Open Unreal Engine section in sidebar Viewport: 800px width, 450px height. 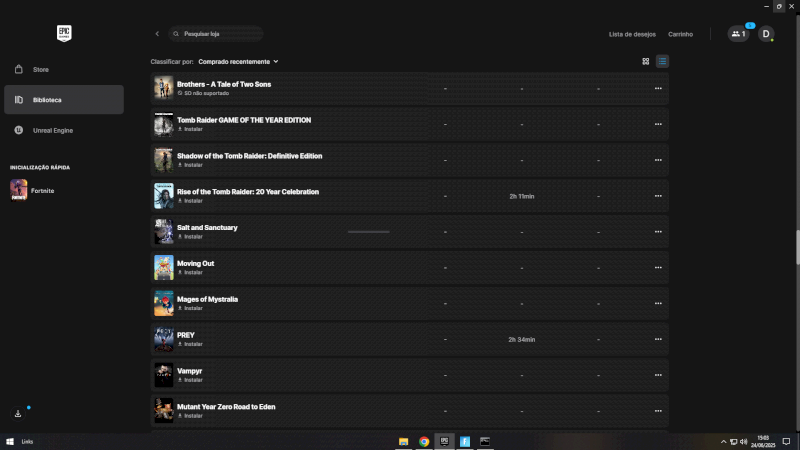50,130
